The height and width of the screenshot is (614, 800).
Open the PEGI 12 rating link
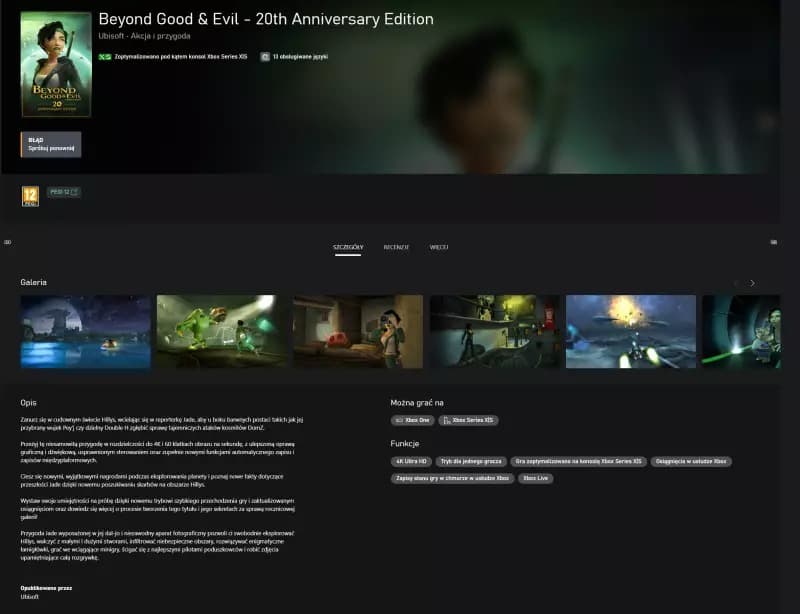coord(64,192)
